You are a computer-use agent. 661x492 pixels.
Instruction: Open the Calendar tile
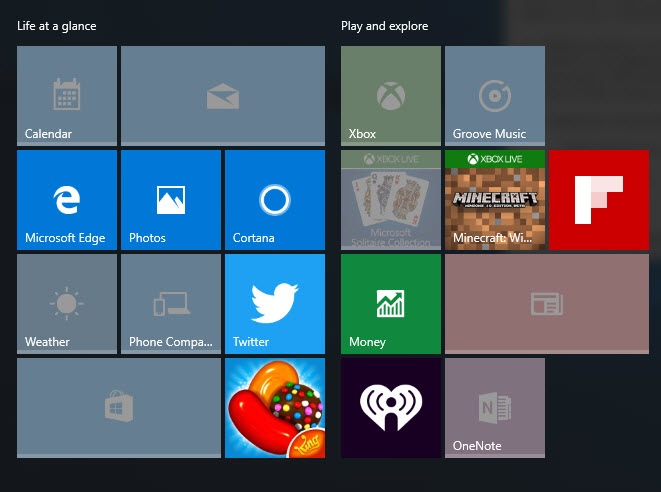(67, 96)
